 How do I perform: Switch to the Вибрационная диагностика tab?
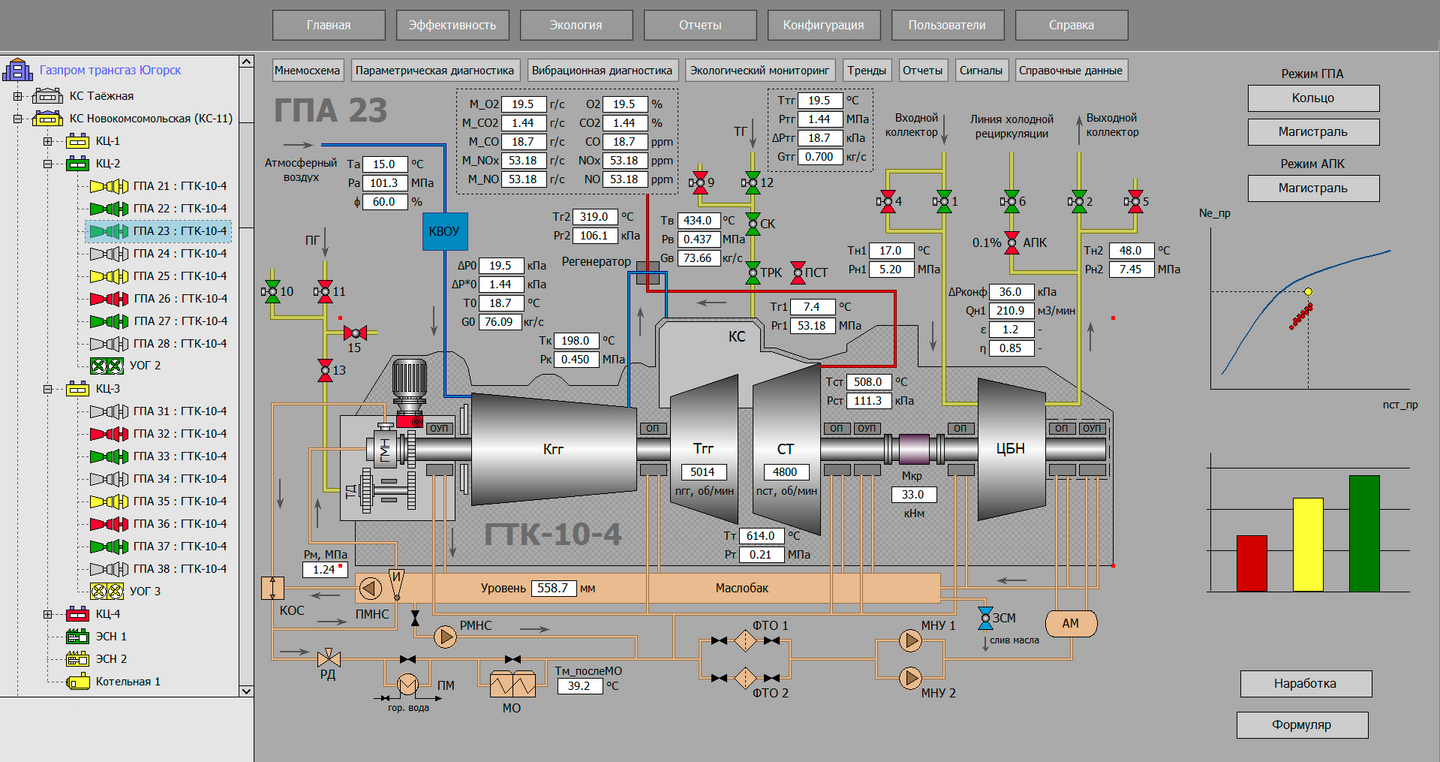click(x=603, y=71)
